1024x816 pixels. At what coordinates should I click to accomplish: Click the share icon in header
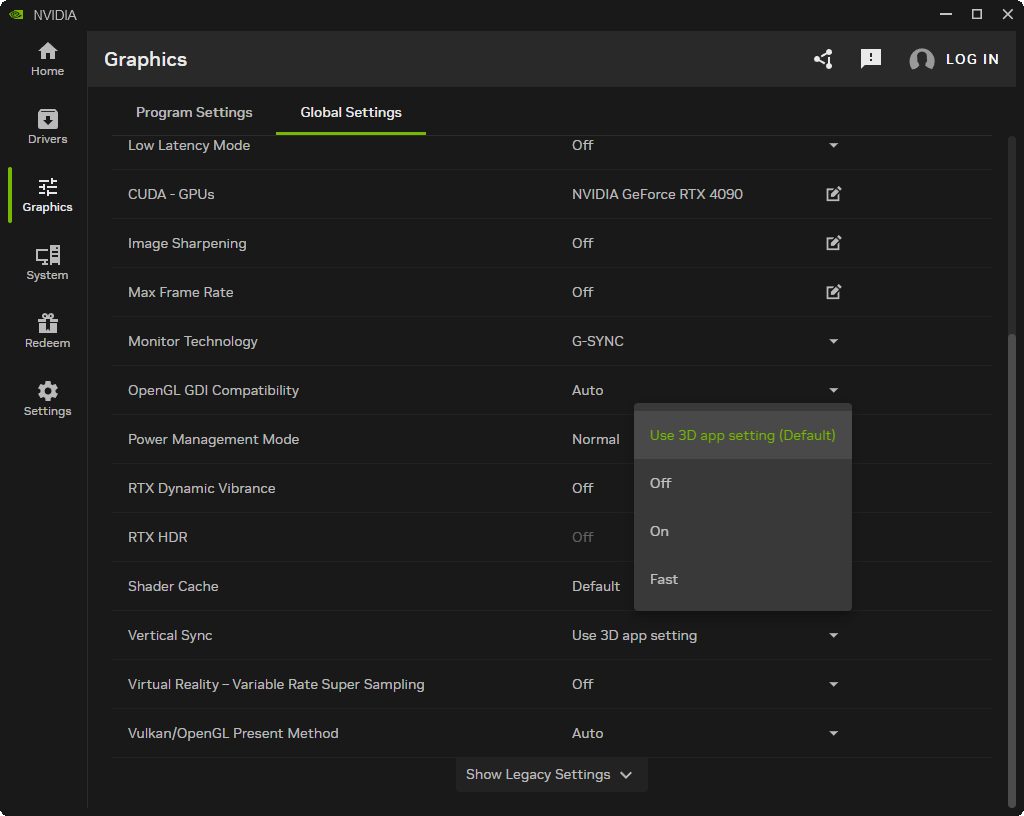pos(823,59)
